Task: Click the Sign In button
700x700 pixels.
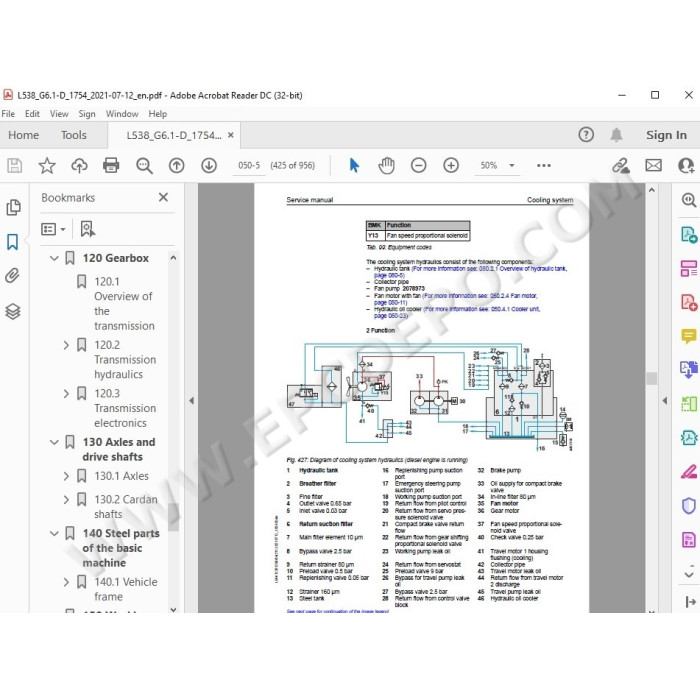Action: [666, 135]
